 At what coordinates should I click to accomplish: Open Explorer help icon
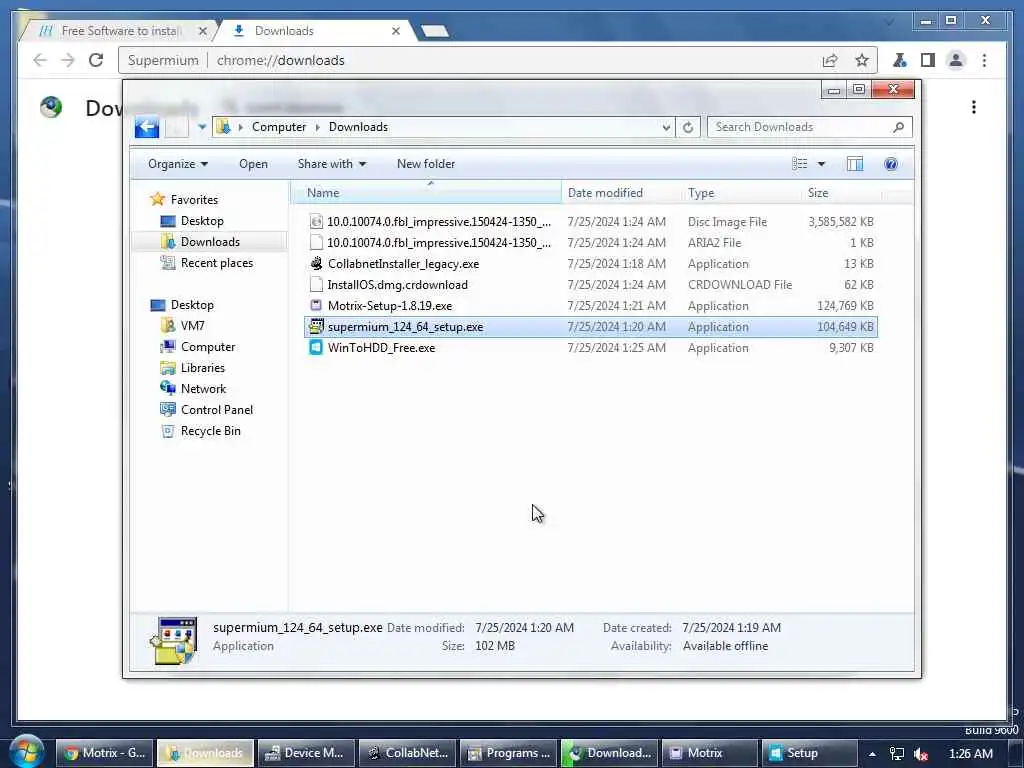pos(891,164)
